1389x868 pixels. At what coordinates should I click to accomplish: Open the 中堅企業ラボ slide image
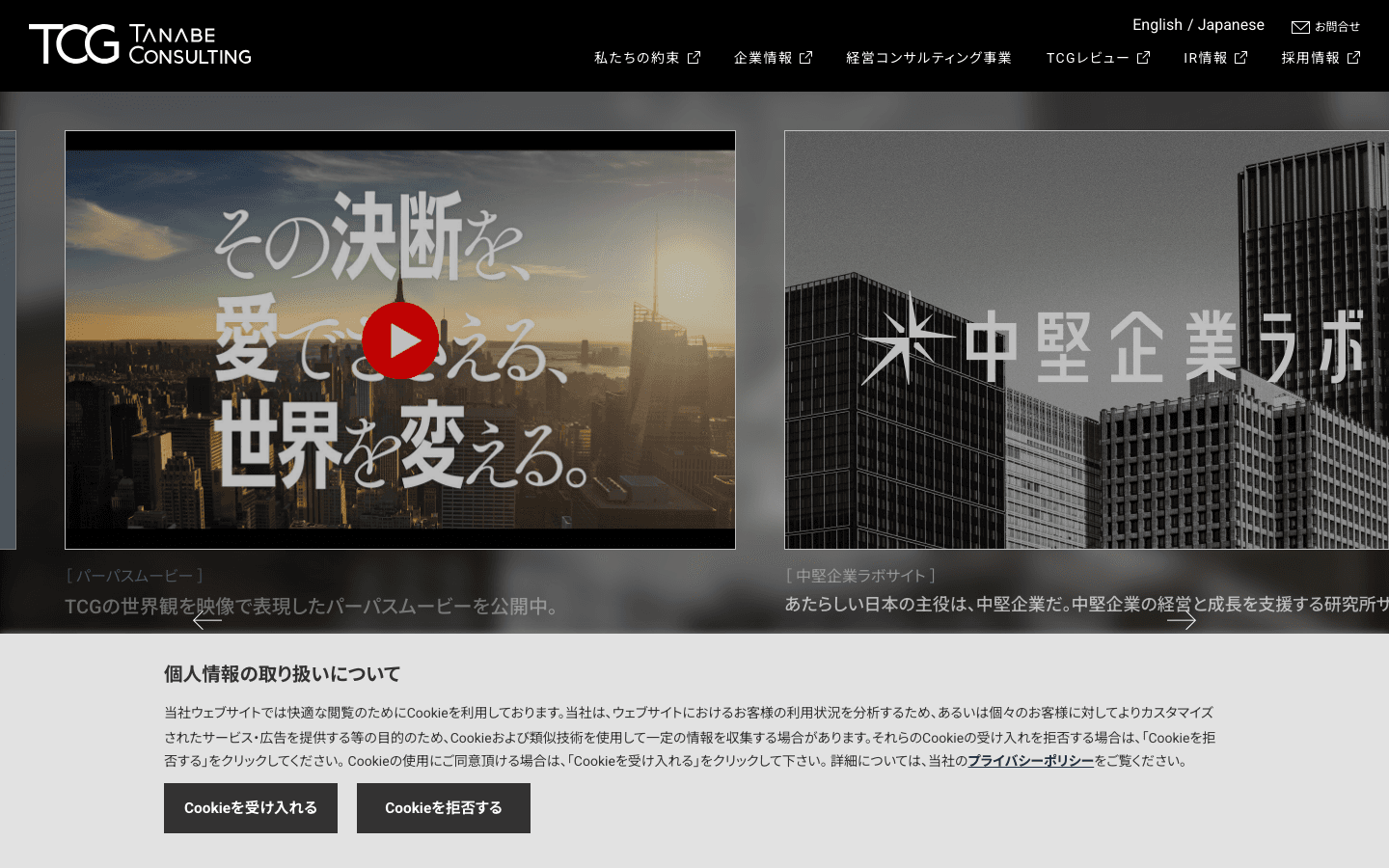[1086, 339]
